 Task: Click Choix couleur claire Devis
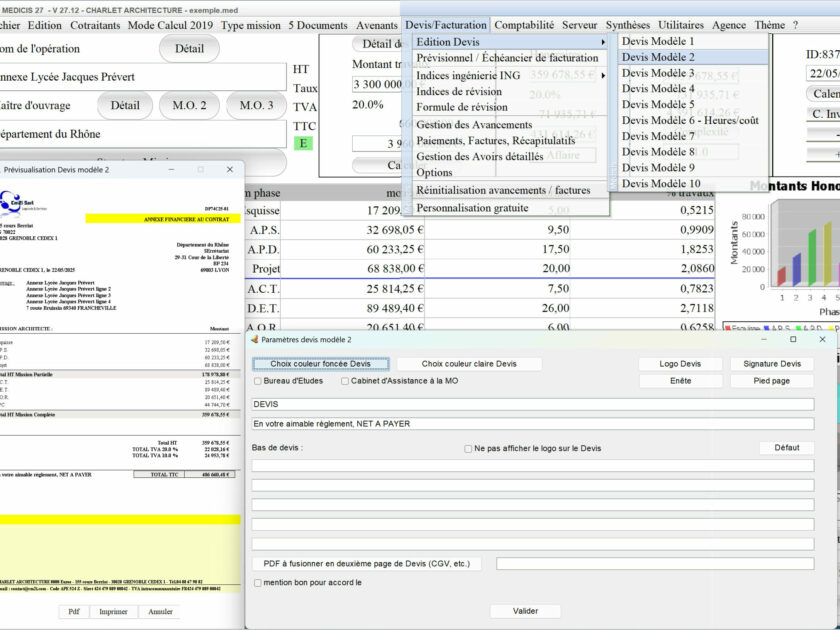click(469, 364)
